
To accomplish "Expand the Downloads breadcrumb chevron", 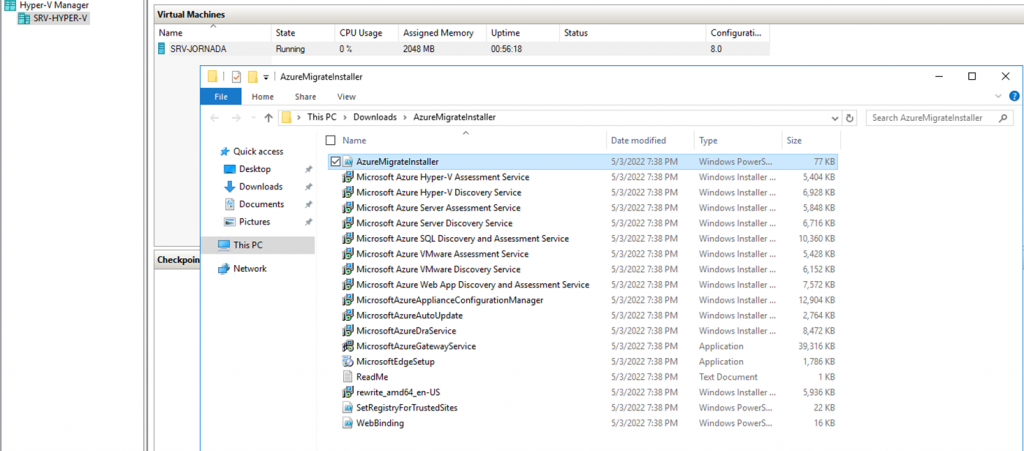I will [x=405, y=117].
